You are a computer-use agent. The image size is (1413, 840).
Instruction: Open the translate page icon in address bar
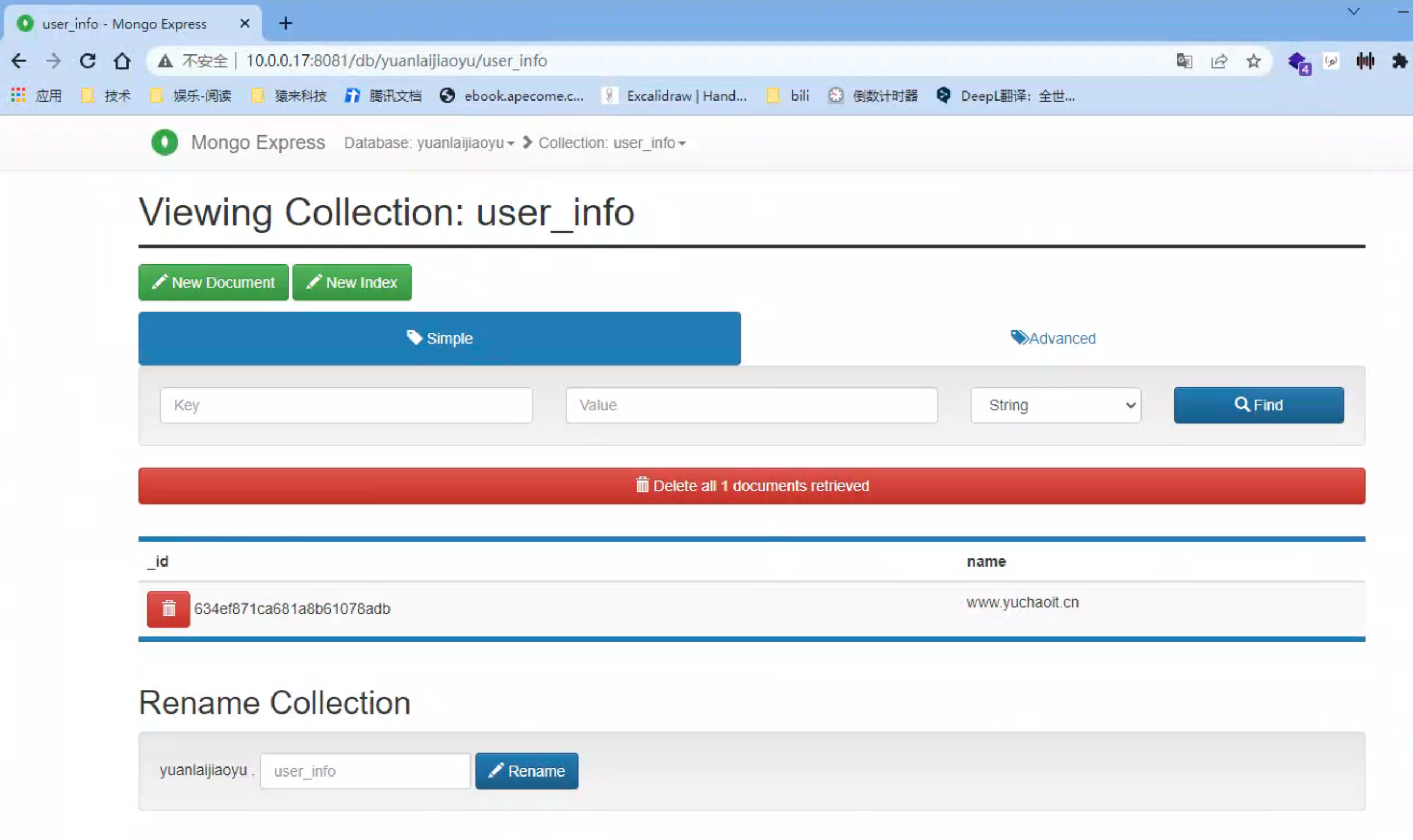pyautogui.click(x=1184, y=60)
